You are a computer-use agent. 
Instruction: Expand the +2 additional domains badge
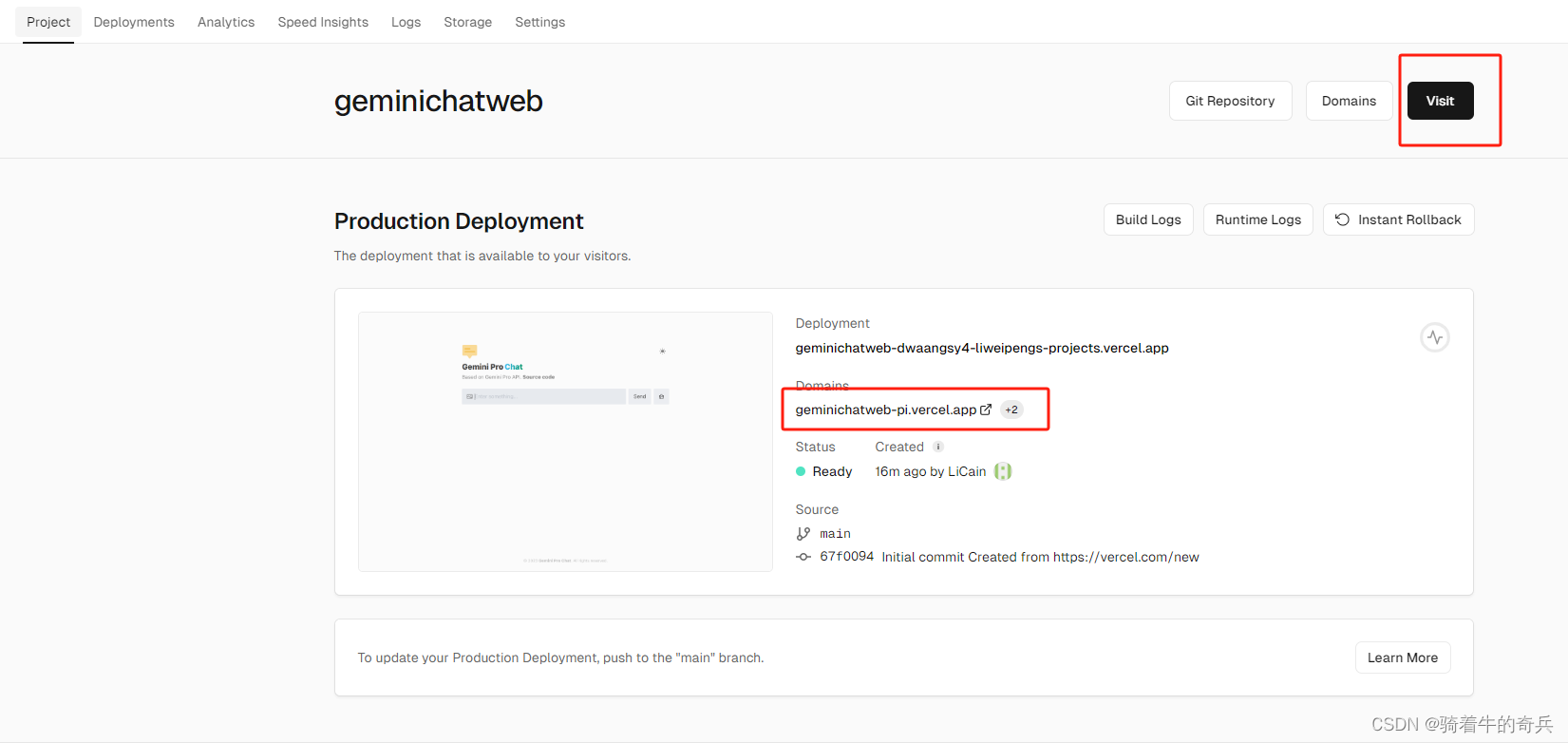coord(1011,410)
